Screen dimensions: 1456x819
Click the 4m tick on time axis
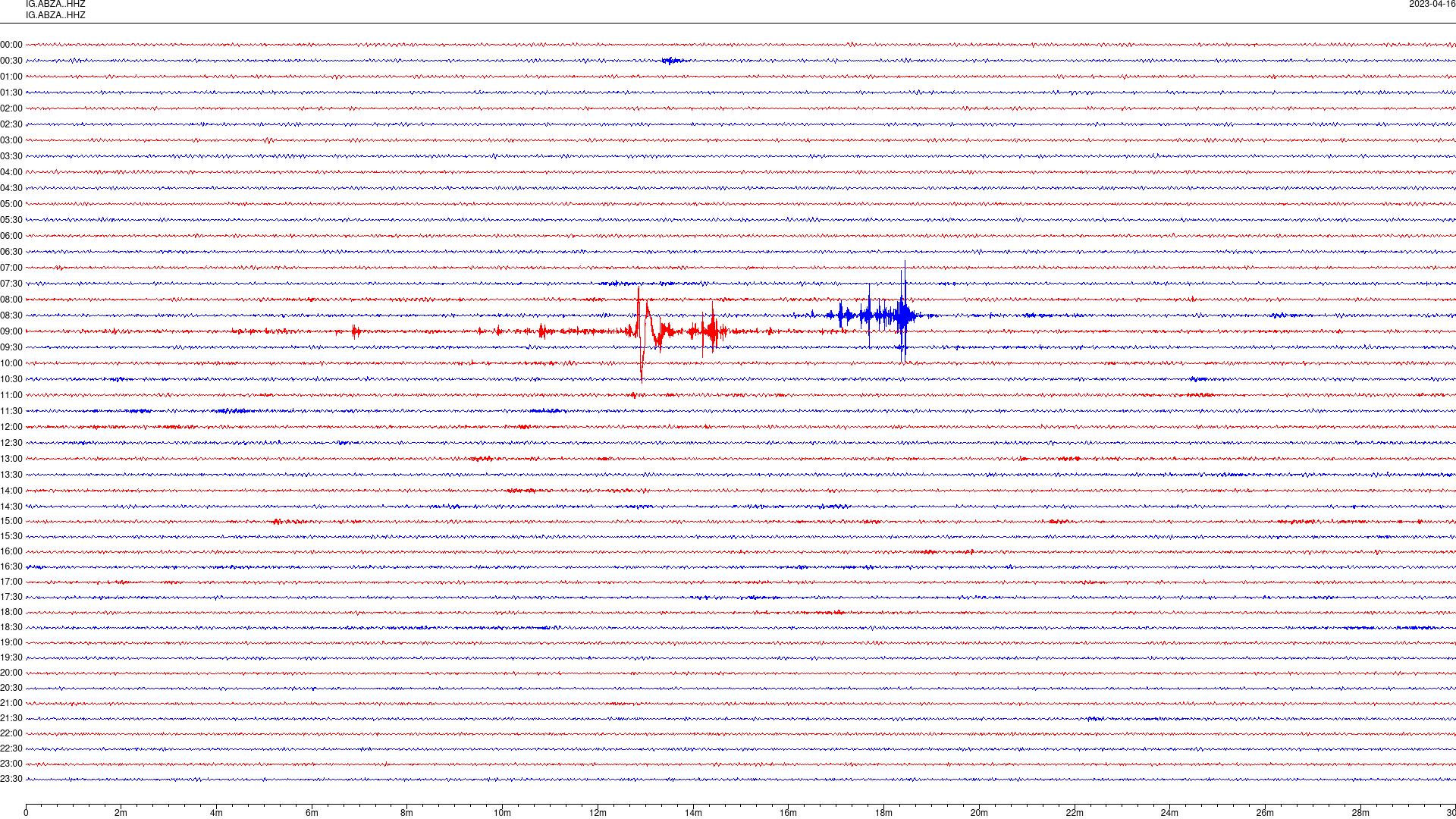[x=216, y=812]
